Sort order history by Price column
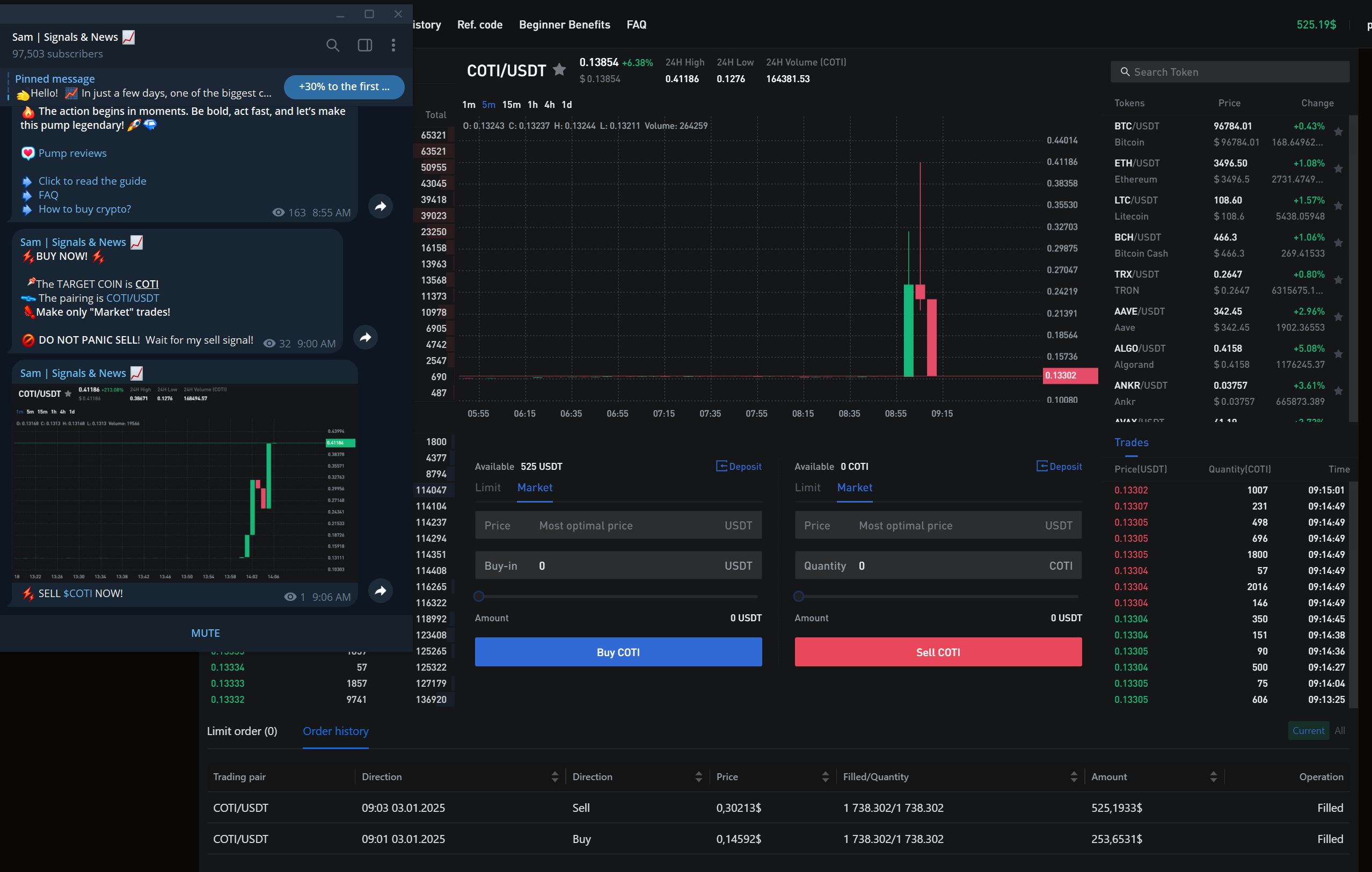 [825, 776]
